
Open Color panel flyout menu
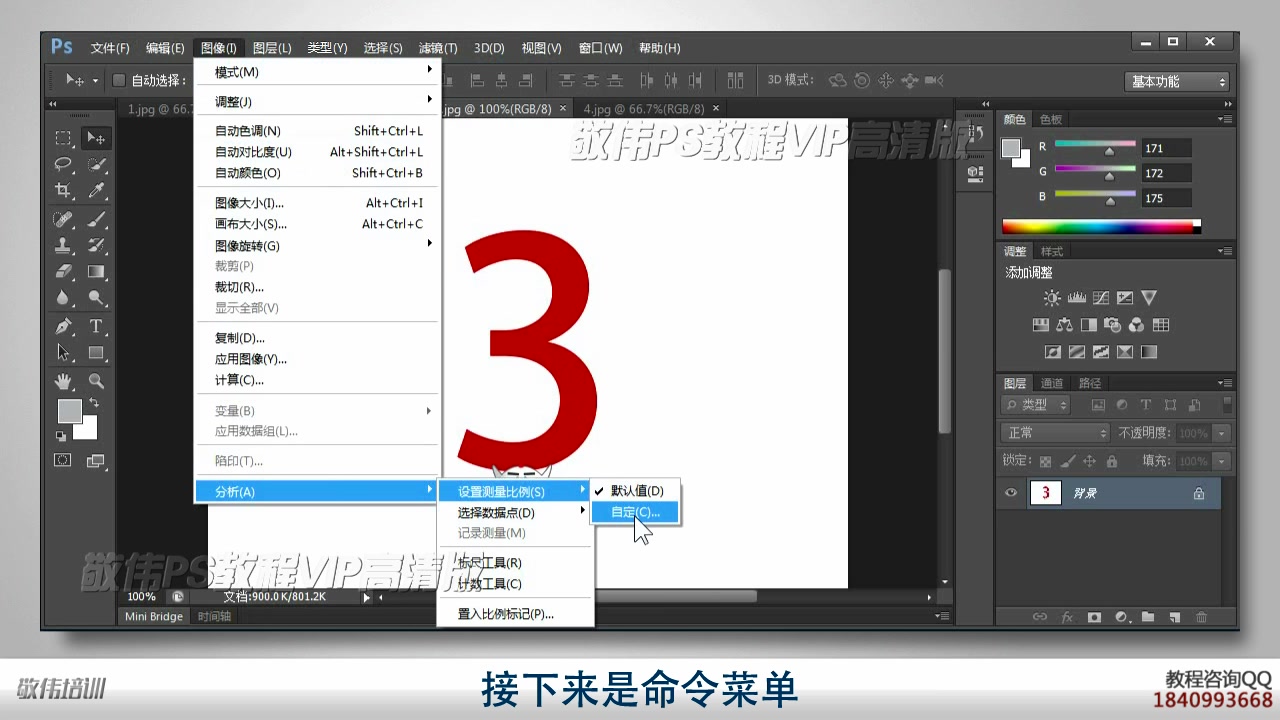pyautogui.click(x=1224, y=119)
